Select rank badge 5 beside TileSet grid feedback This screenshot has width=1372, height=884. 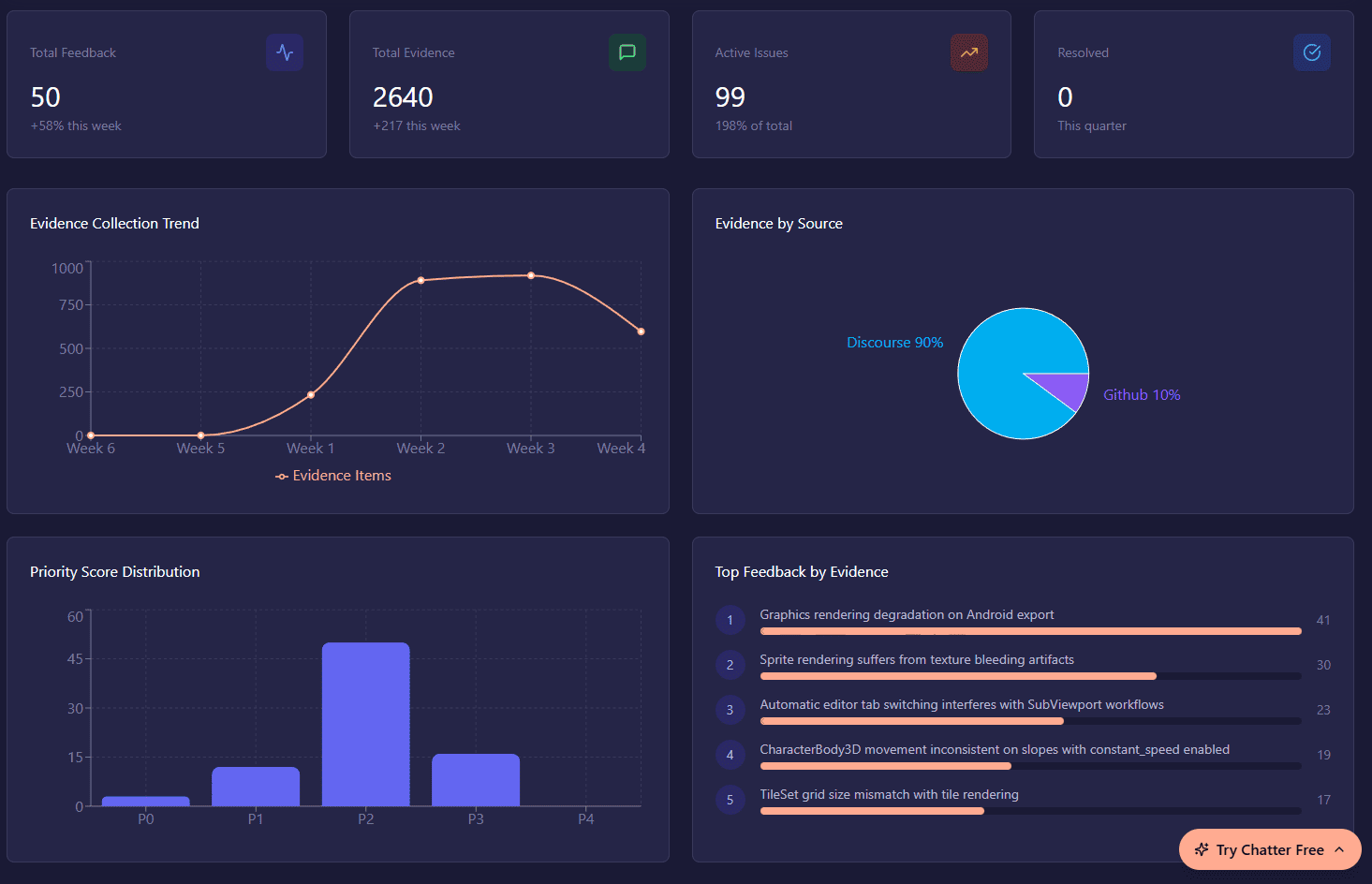[730, 800]
